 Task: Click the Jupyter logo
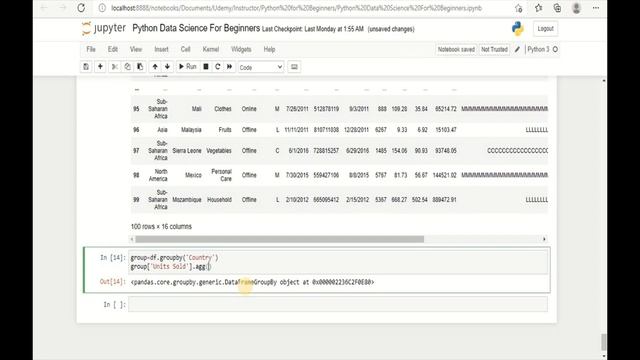tap(104, 29)
